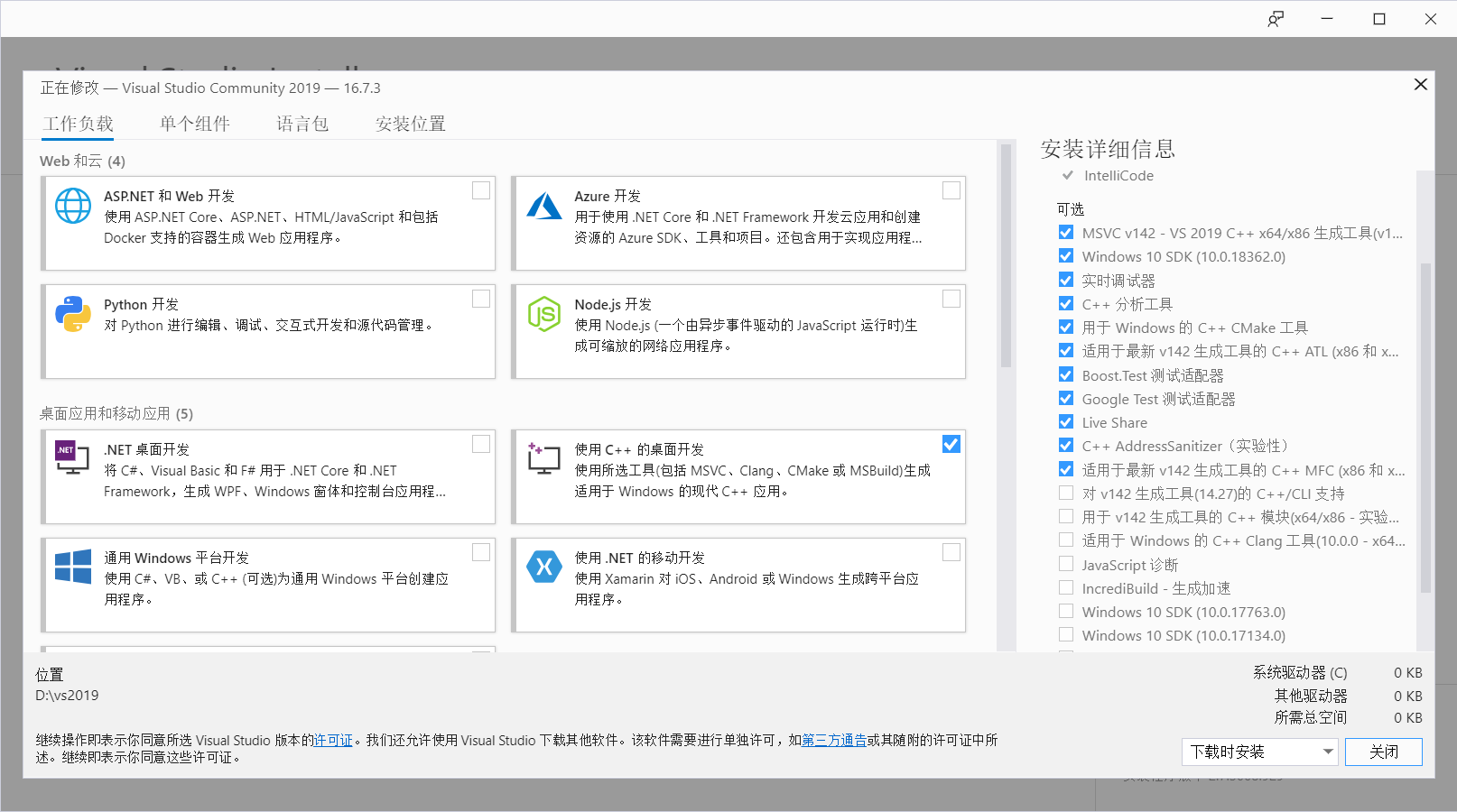
Task: Switch to the 语言包 tab
Action: pos(302,124)
